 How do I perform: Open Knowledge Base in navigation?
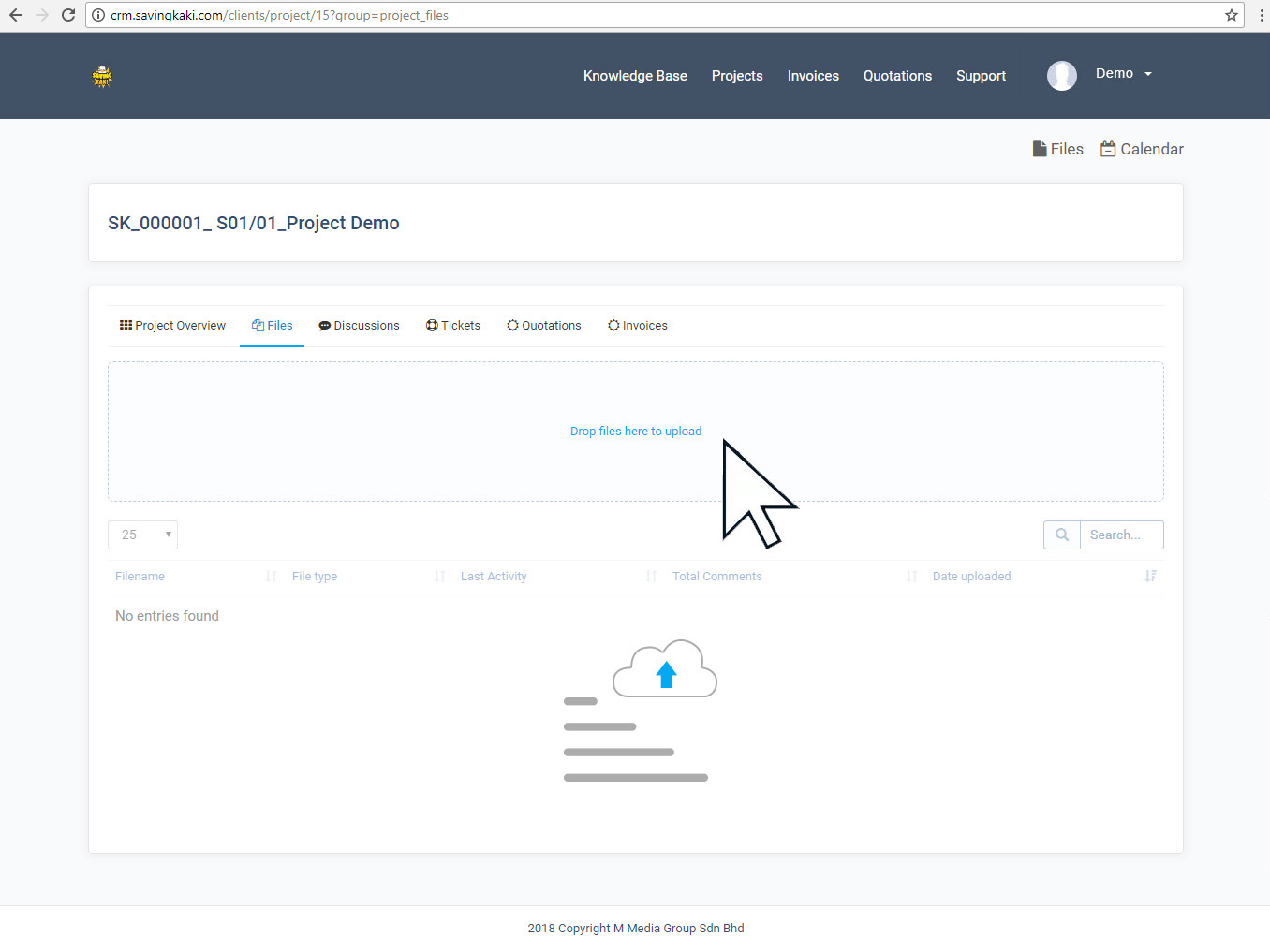tap(635, 76)
